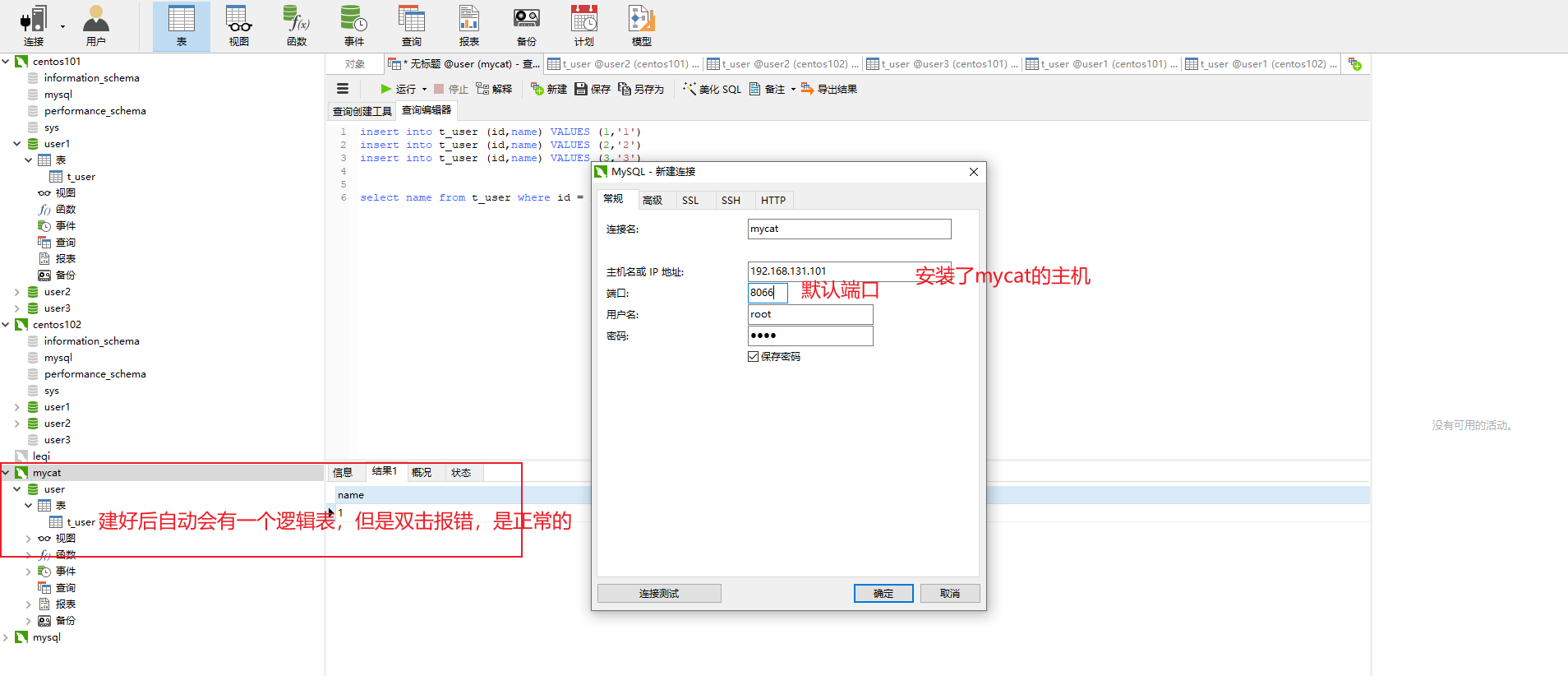Click 美化 SQL (Beautify SQL) button
Screen dimensions: 1568x676
coord(712,89)
